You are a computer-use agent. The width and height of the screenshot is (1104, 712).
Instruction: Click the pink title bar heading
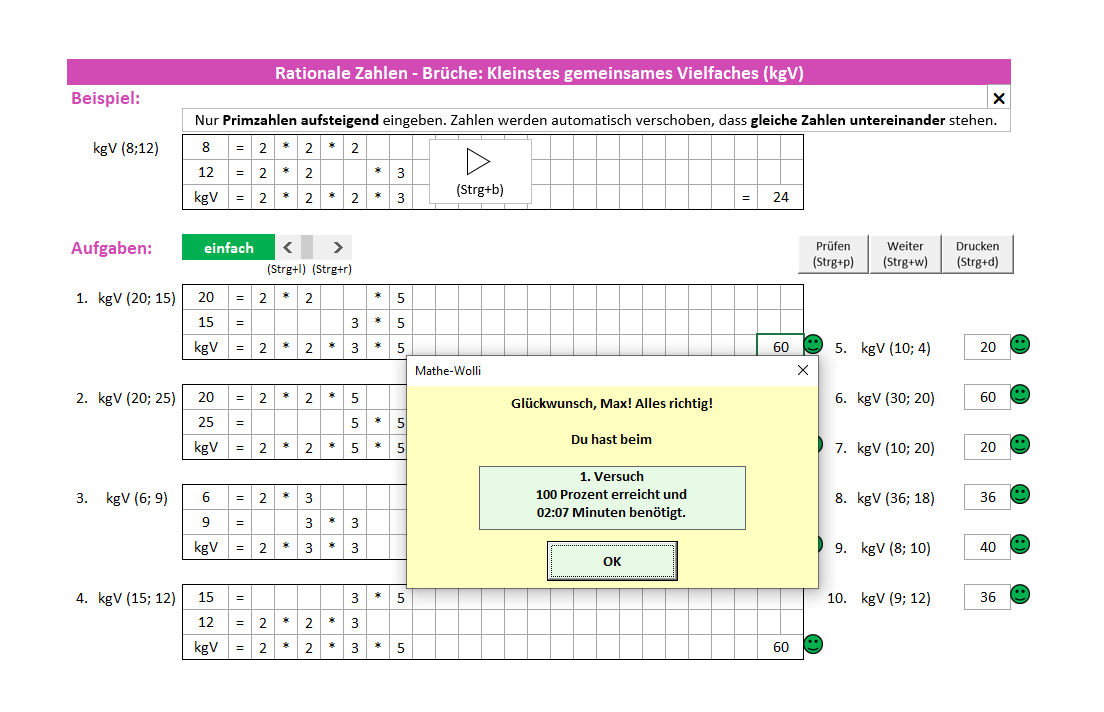pos(539,73)
